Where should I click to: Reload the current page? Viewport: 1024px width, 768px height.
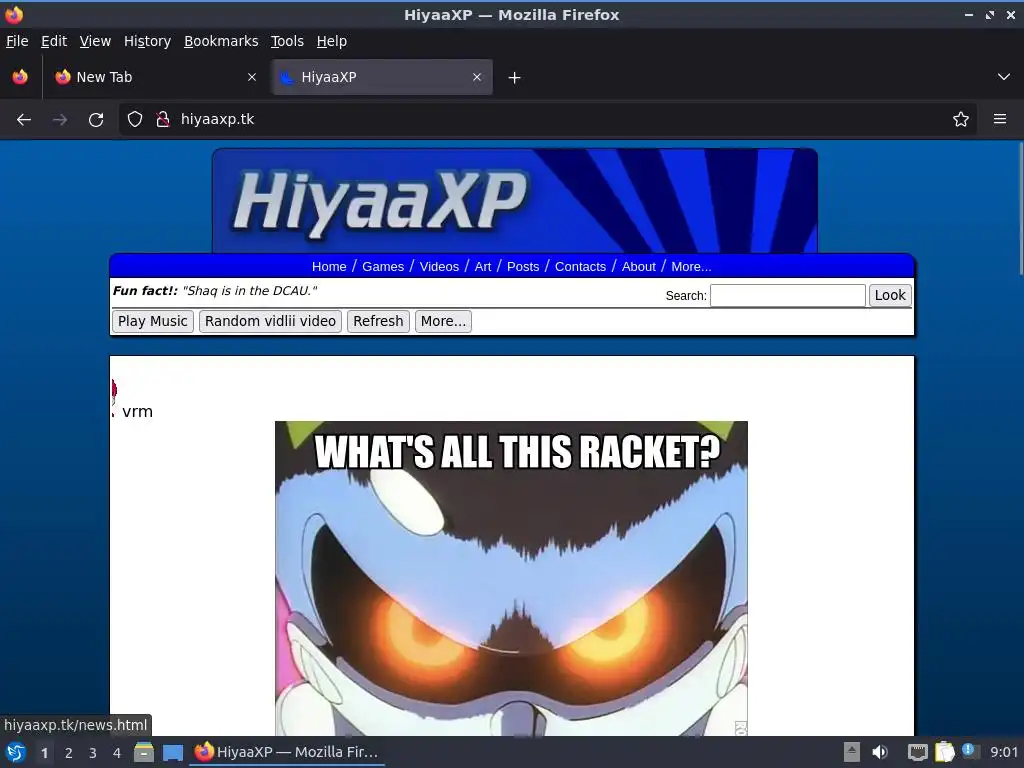[x=96, y=120]
